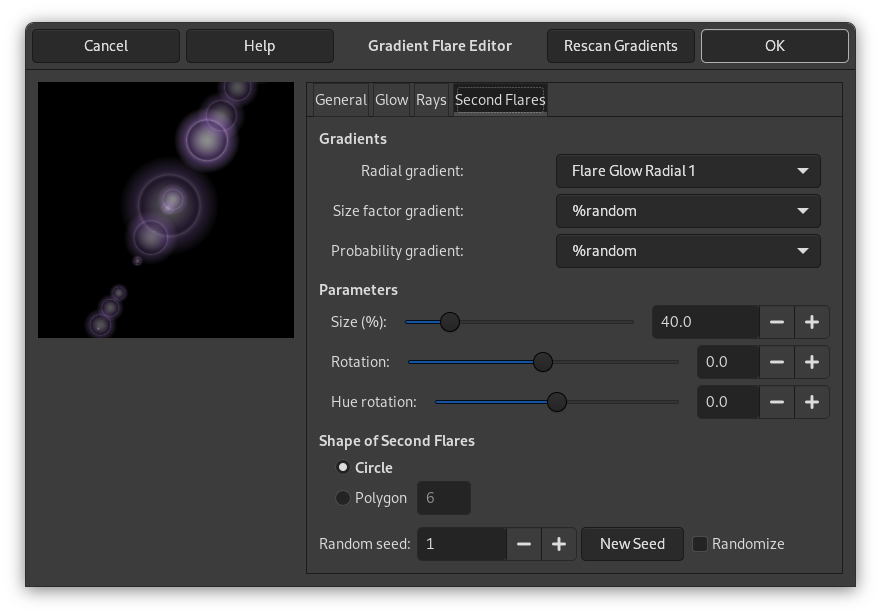Increase Hue rotation with plus stepper
Image resolution: width=881 pixels, height=615 pixels.
[811, 402]
